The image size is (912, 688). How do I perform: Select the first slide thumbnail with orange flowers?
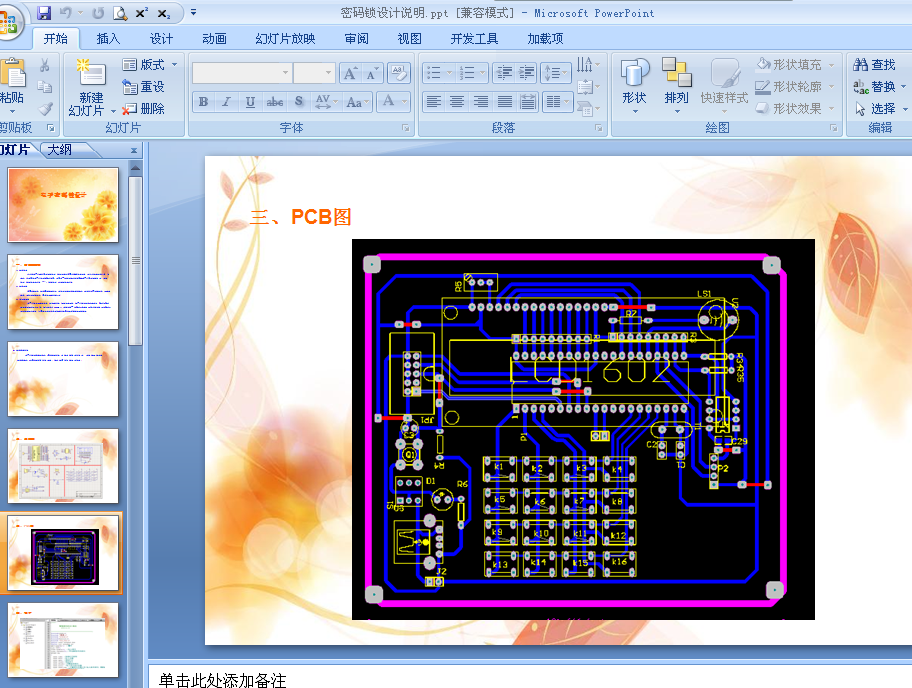[x=63, y=205]
